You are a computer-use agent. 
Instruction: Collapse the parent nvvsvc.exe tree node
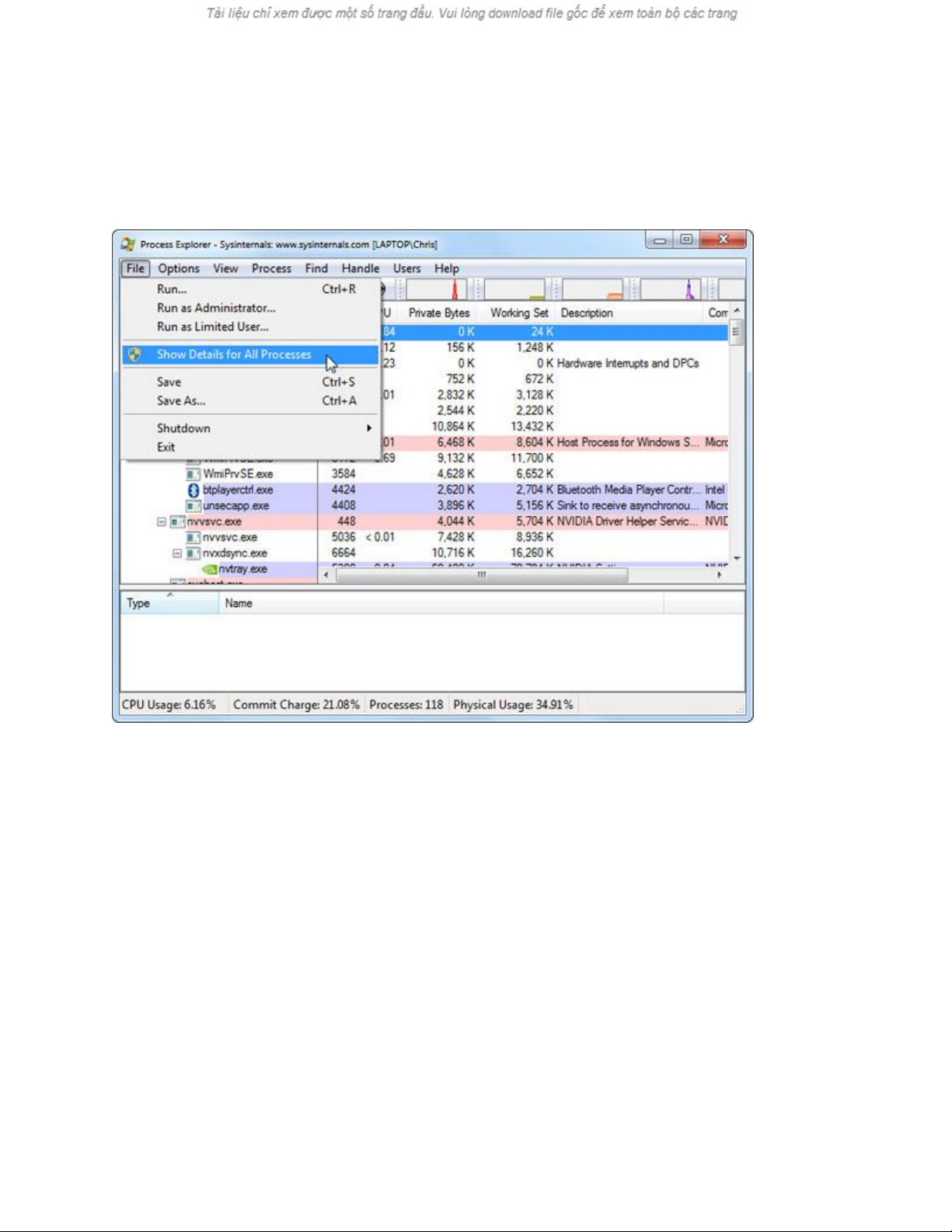pyautogui.click(x=162, y=522)
